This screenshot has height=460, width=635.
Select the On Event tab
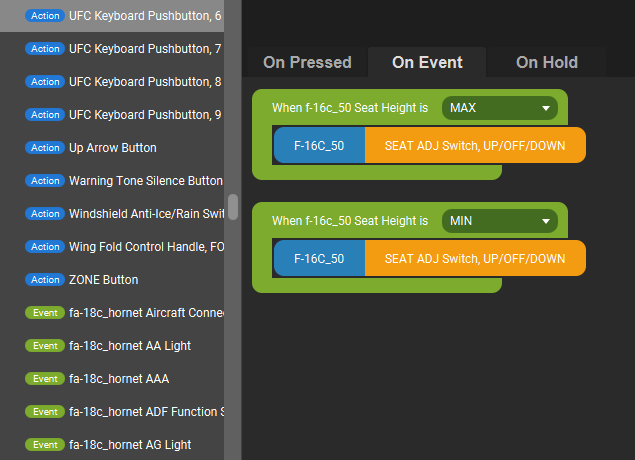coord(427,63)
